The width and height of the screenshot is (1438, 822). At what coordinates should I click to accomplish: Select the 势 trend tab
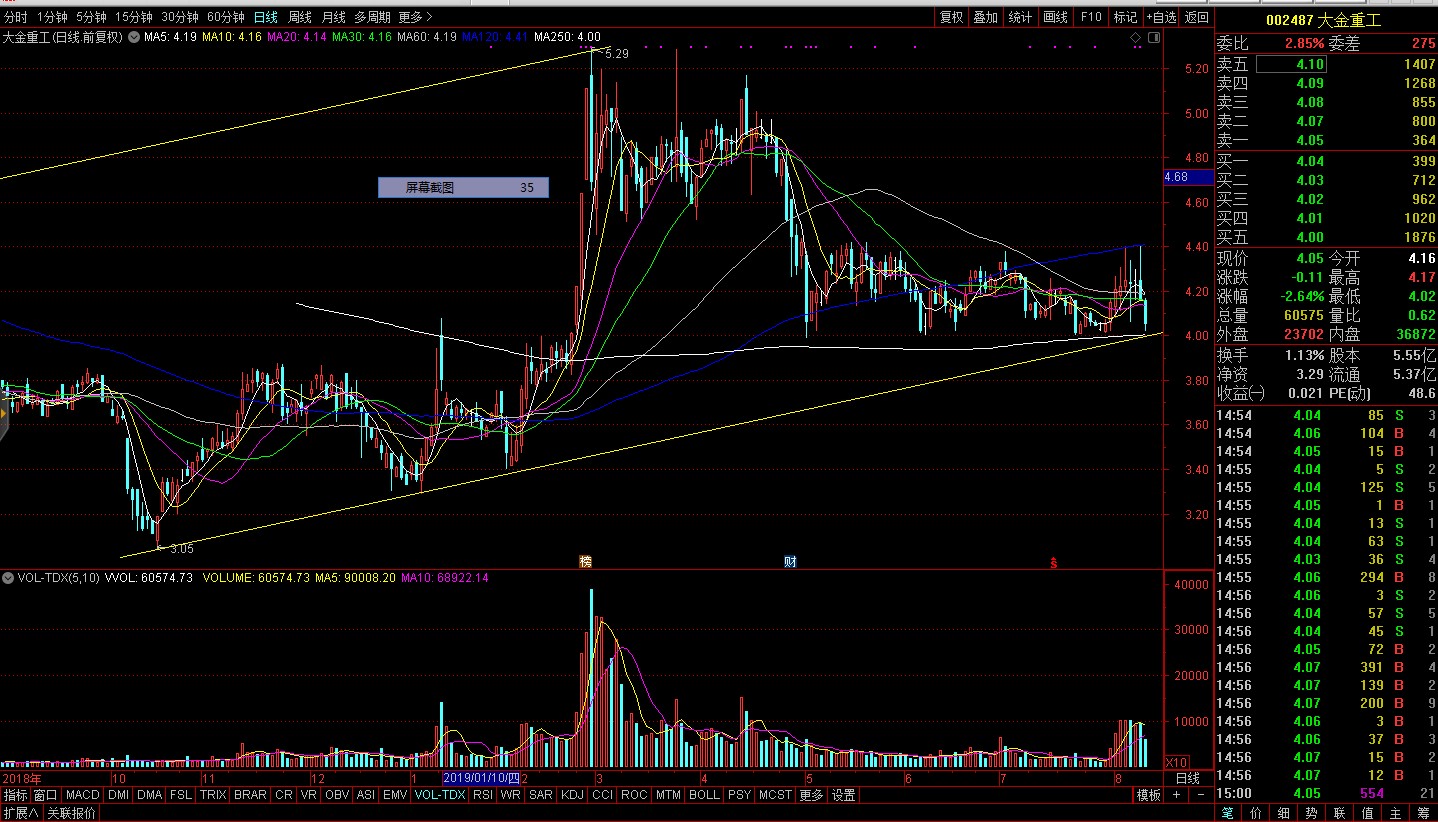pyautogui.click(x=1311, y=813)
